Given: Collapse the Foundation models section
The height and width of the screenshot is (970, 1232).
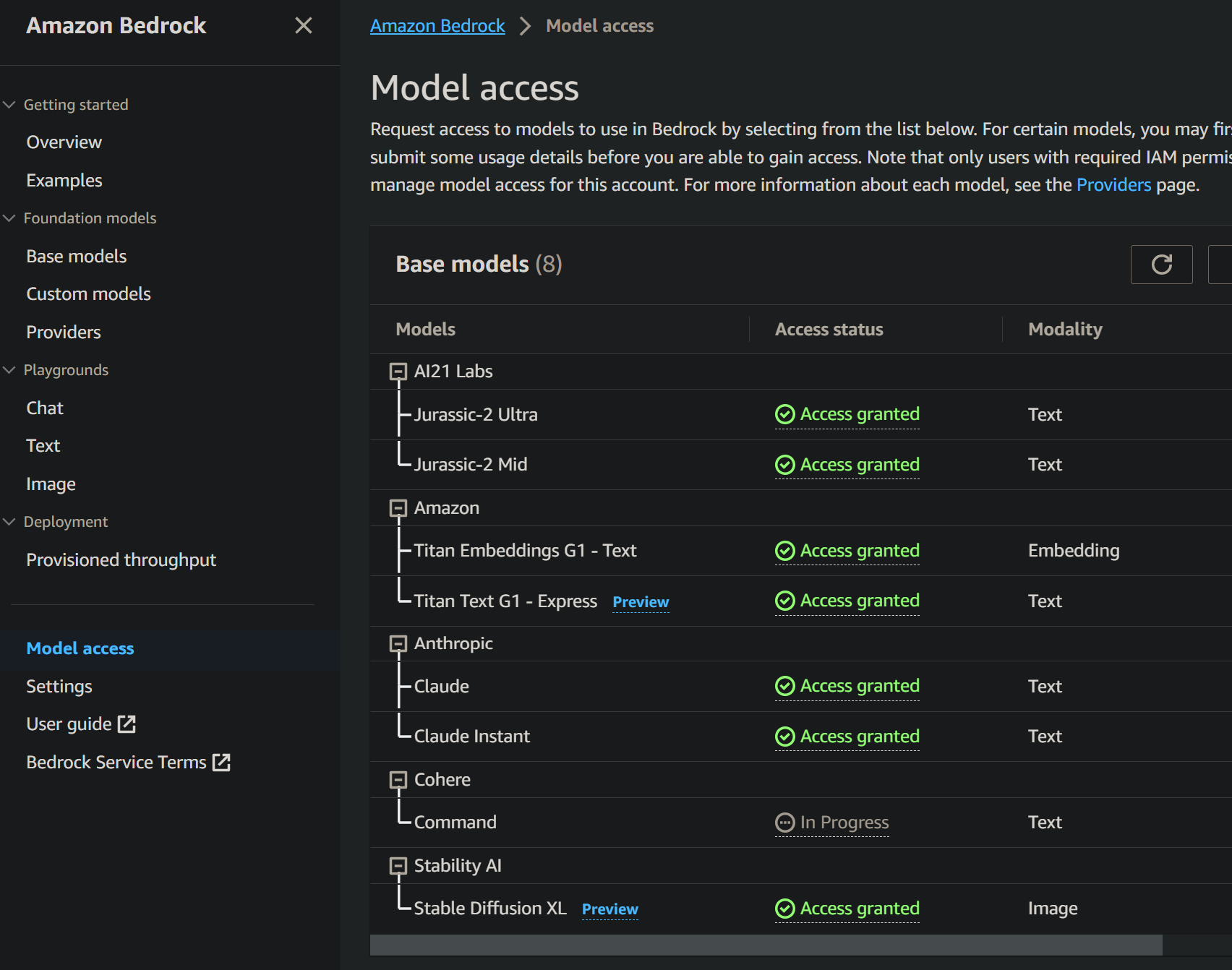Looking at the screenshot, I should [x=9, y=218].
